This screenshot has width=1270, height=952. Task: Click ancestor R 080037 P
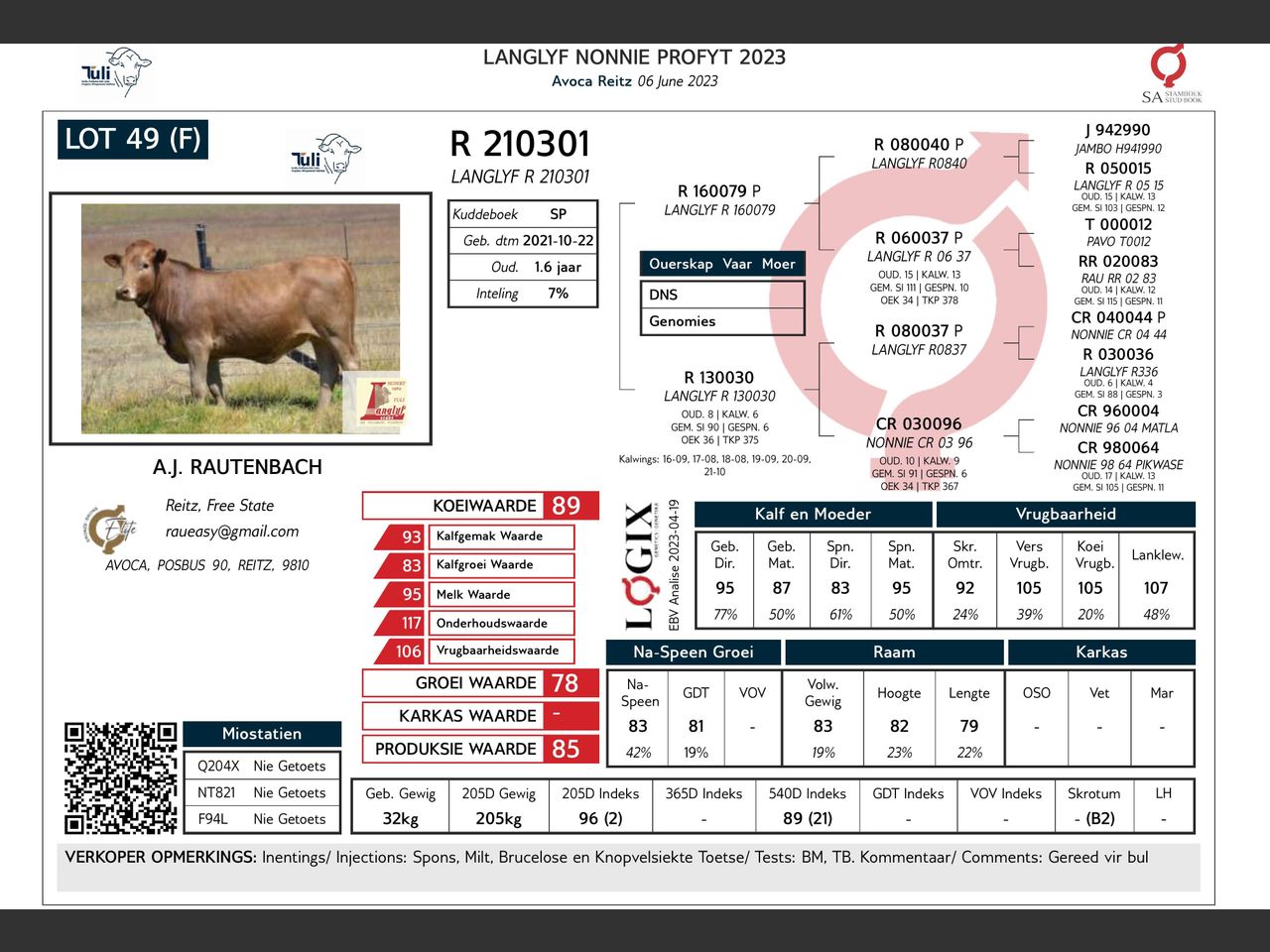tap(919, 331)
